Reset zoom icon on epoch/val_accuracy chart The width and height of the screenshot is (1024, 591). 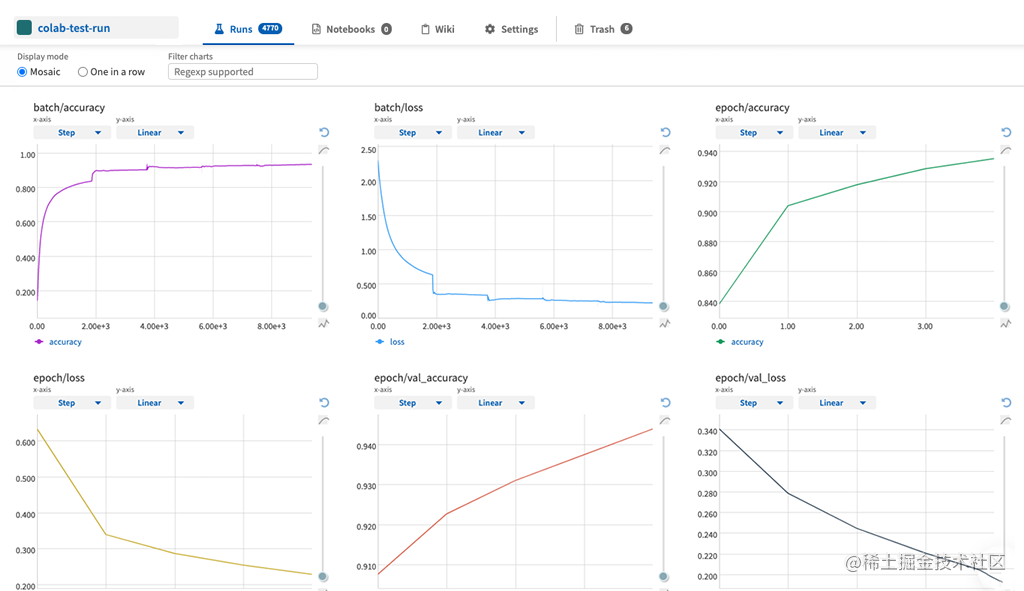(665, 403)
